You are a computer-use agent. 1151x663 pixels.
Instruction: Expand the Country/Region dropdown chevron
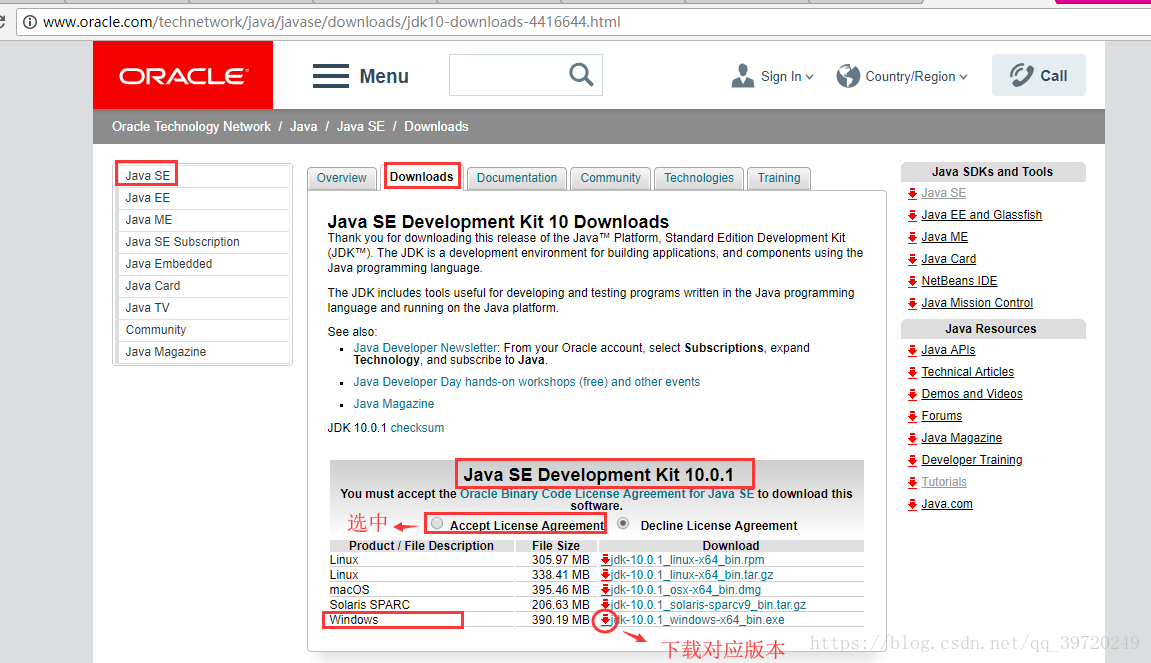[964, 77]
